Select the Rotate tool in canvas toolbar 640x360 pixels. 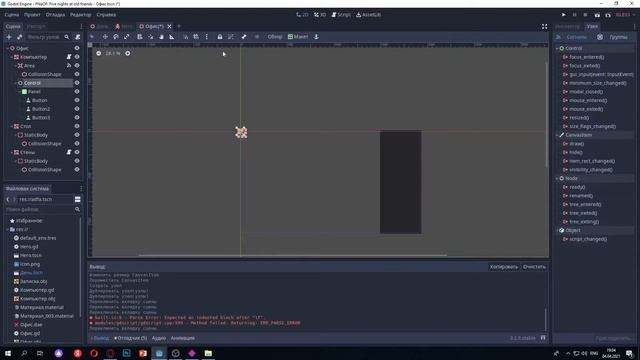pos(116,37)
